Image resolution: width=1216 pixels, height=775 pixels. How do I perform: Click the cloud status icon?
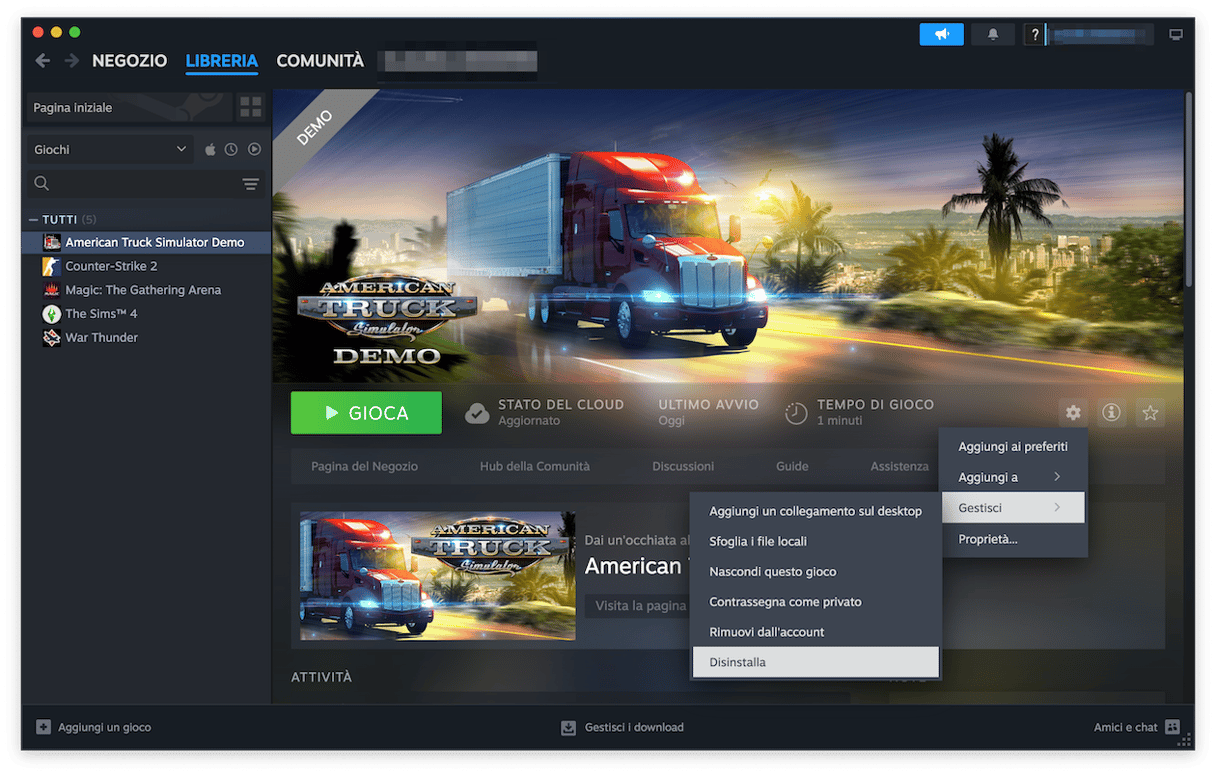477,413
